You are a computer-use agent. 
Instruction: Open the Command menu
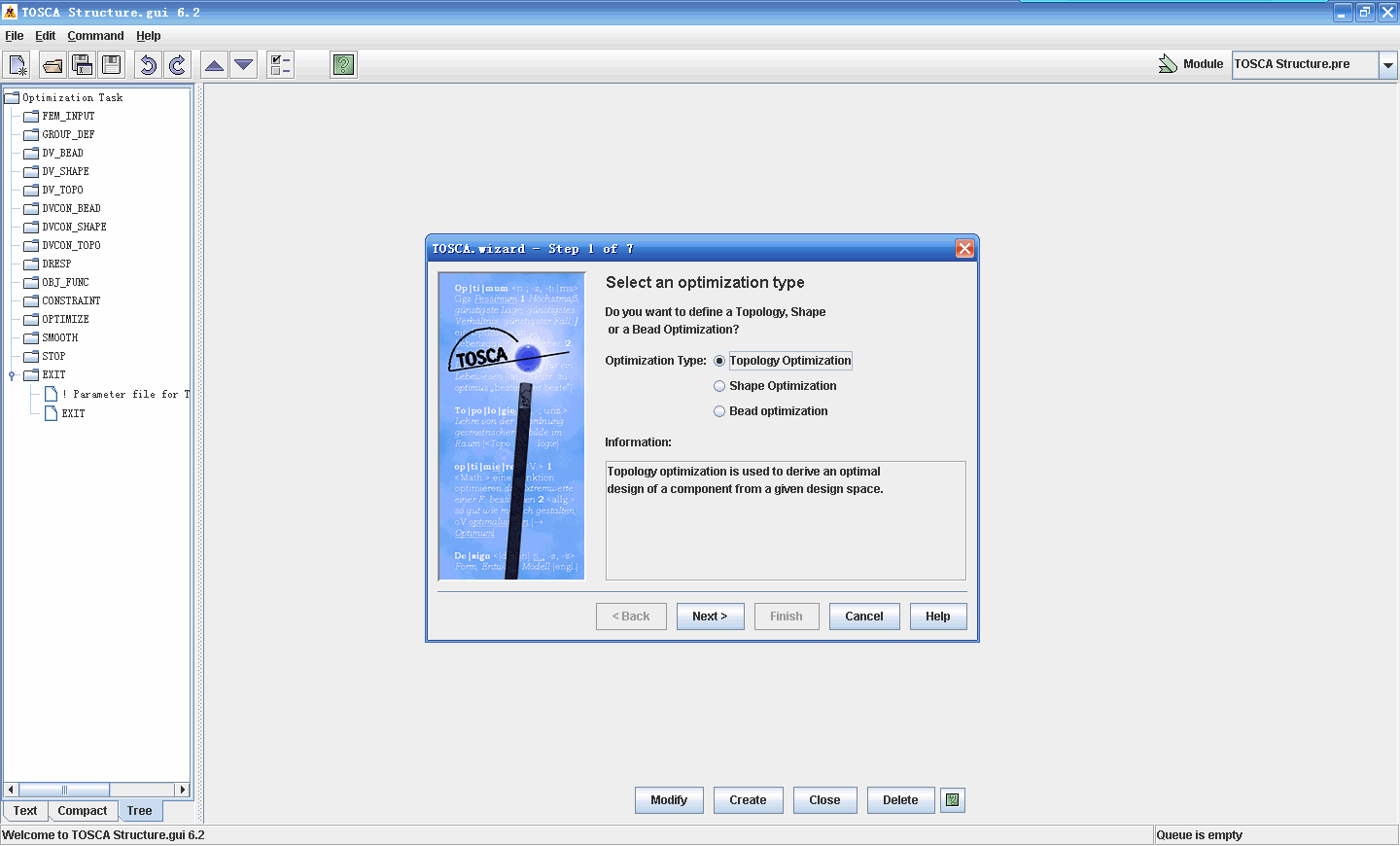pos(95,36)
